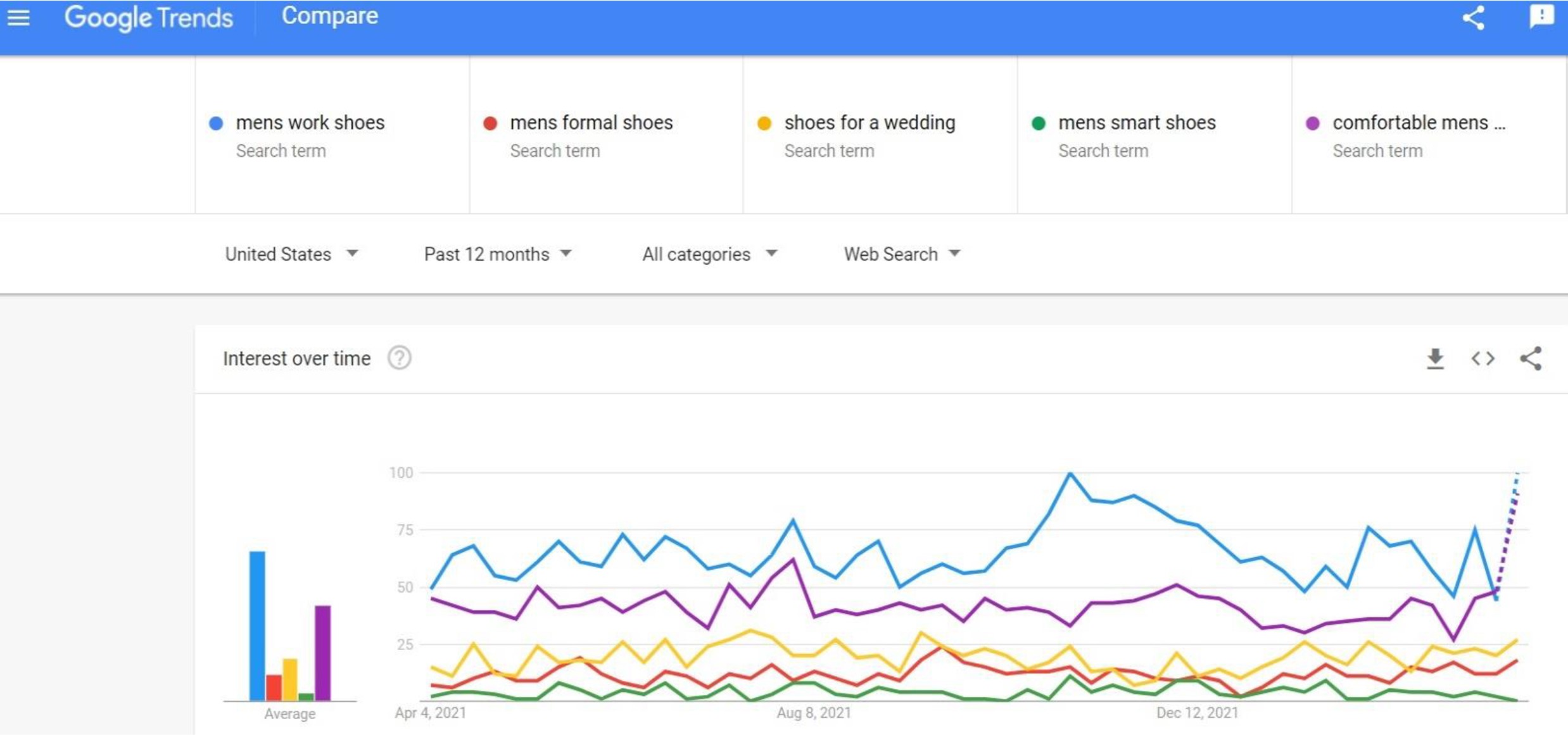Click the blue line peak at 100
1568x735 pixels.
tap(1070, 473)
